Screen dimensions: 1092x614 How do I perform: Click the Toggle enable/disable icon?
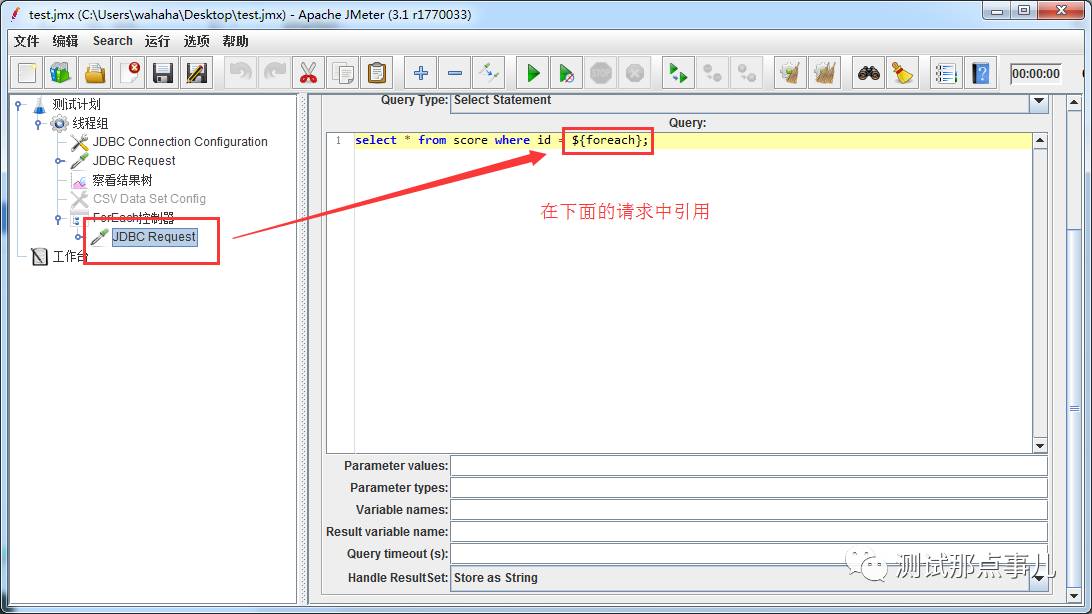click(x=489, y=72)
